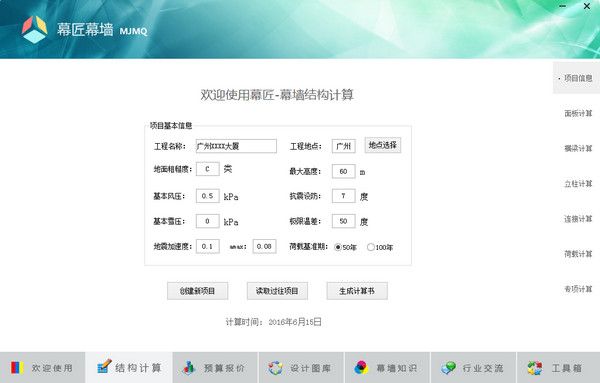Click the 读取过往项目 button
Screen dimensions: 600x383
coord(277,291)
